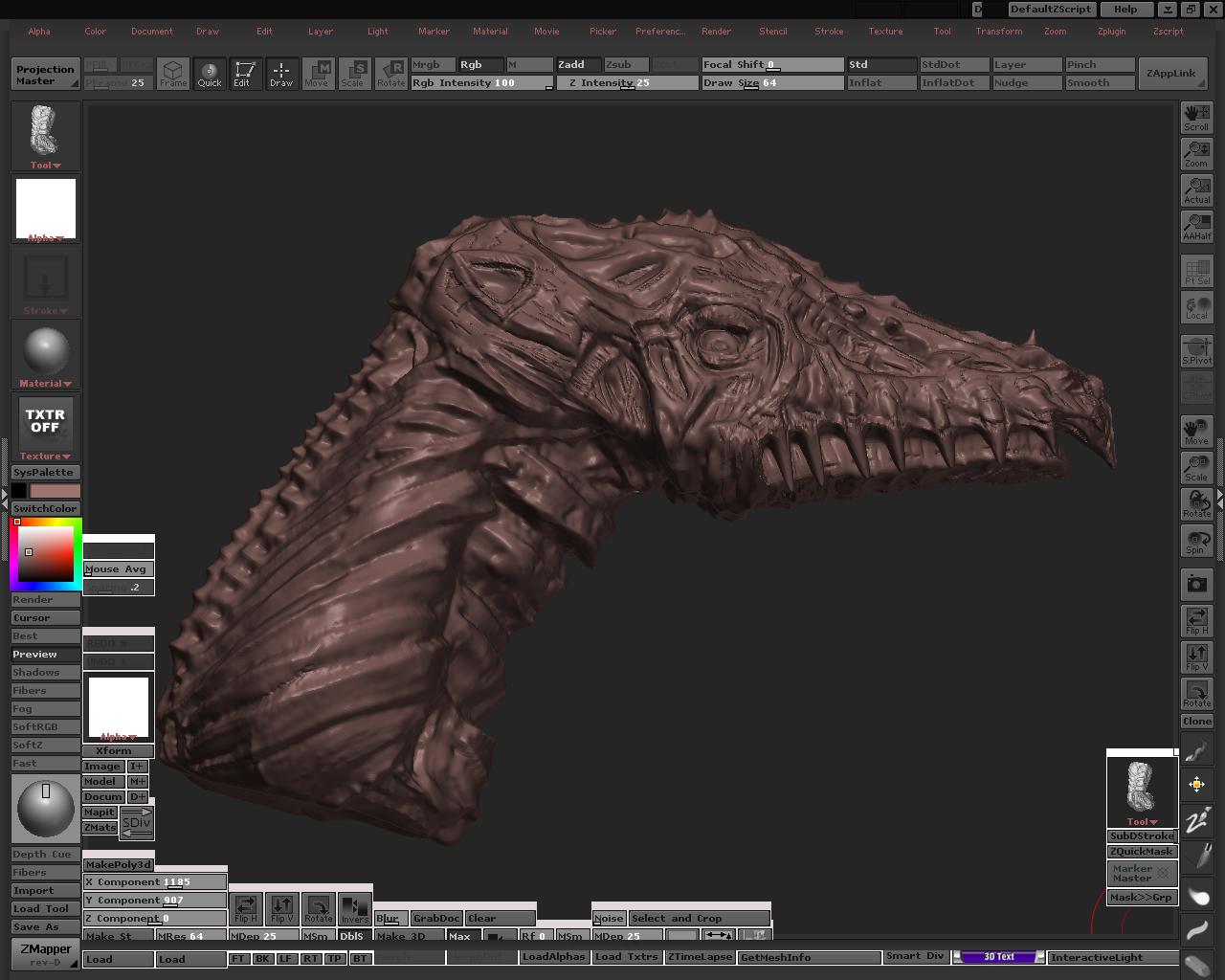This screenshot has width=1225, height=980.
Task: Click the Invers icon in the bottom panel
Action: 354,909
